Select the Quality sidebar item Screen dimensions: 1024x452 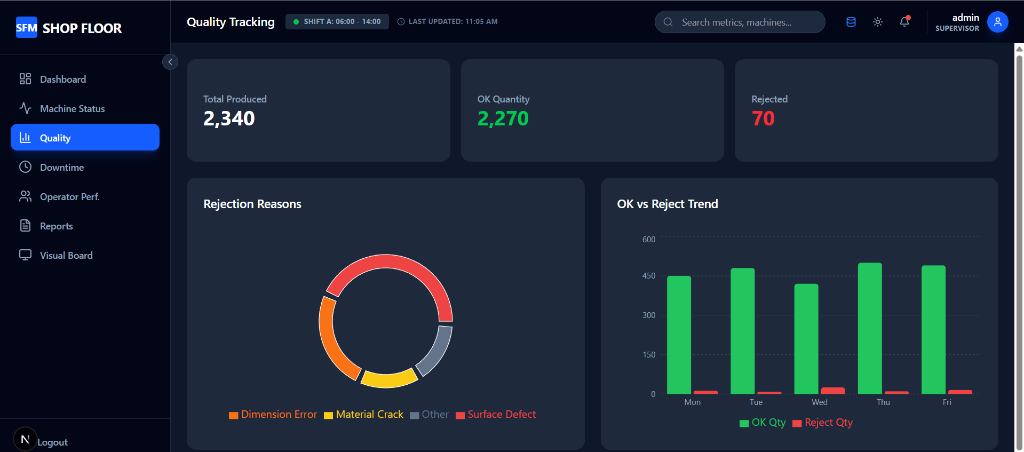[x=85, y=138]
